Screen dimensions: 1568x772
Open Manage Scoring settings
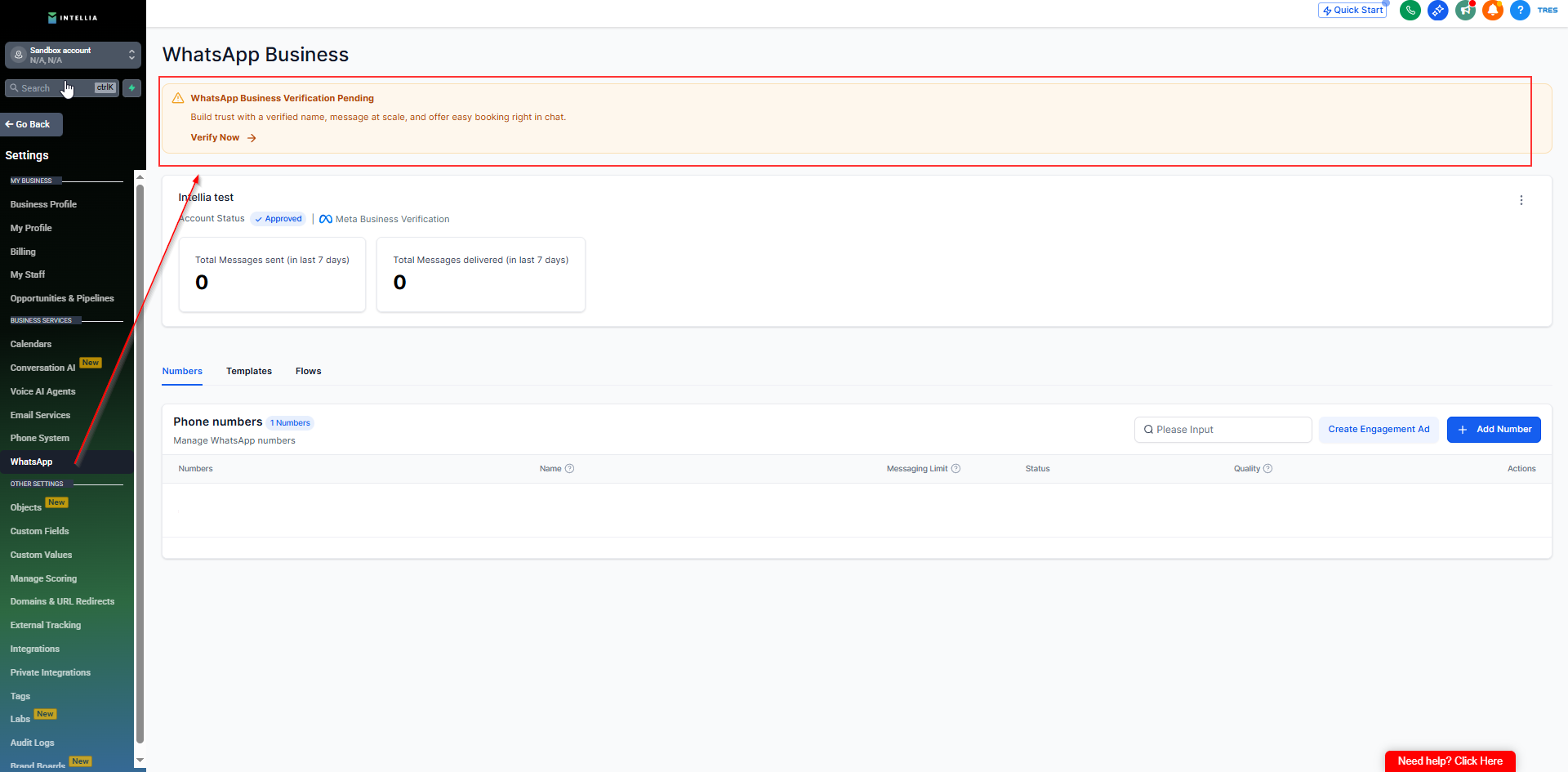coord(43,578)
